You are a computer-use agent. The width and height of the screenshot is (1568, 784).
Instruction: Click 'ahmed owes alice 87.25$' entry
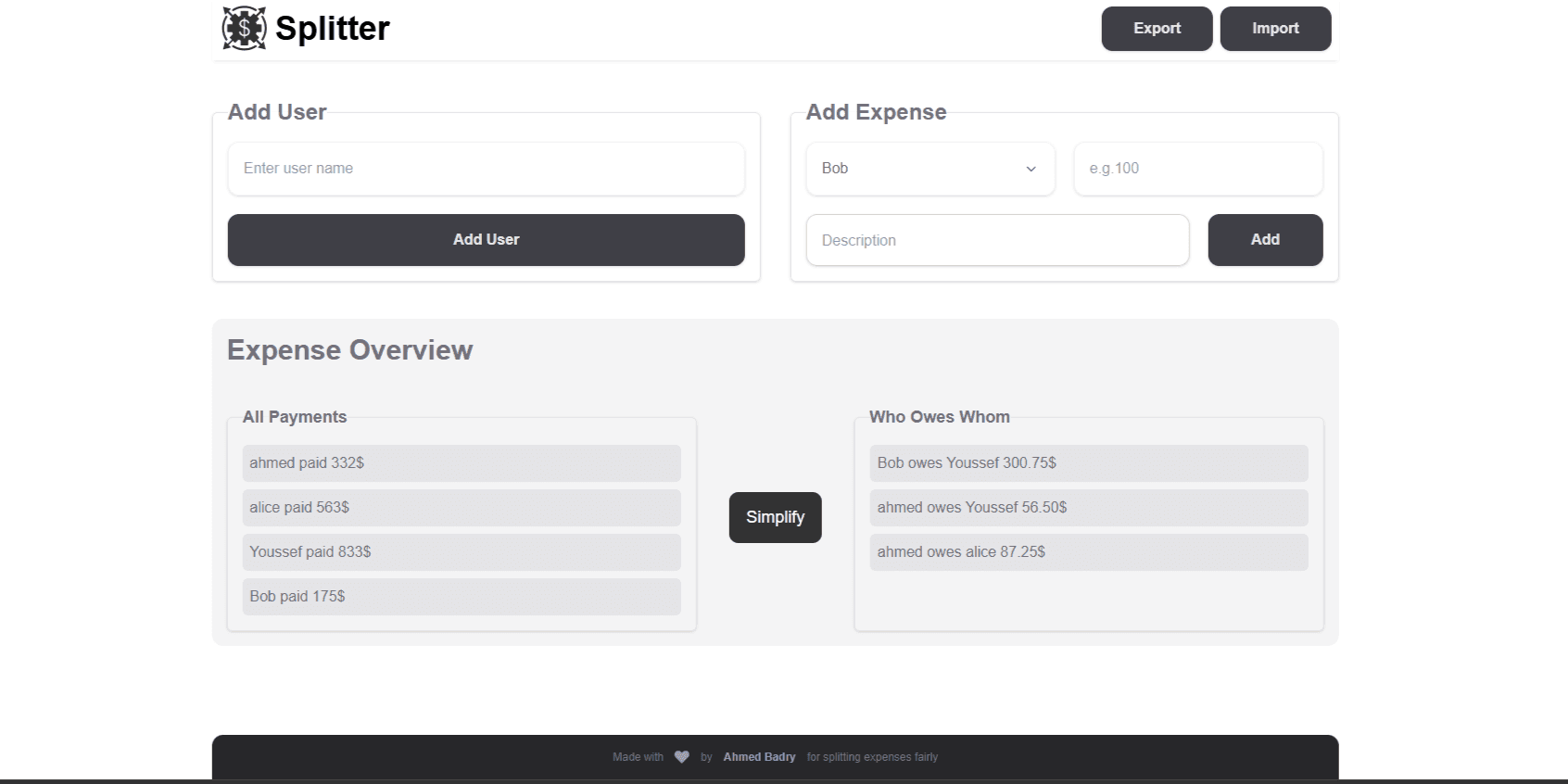pos(1088,552)
